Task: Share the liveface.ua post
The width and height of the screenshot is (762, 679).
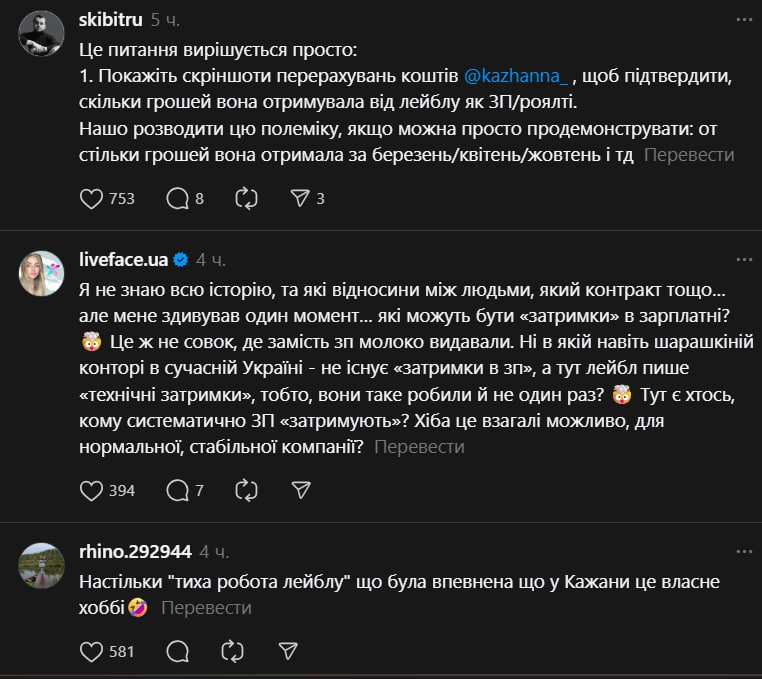Action: [x=298, y=490]
